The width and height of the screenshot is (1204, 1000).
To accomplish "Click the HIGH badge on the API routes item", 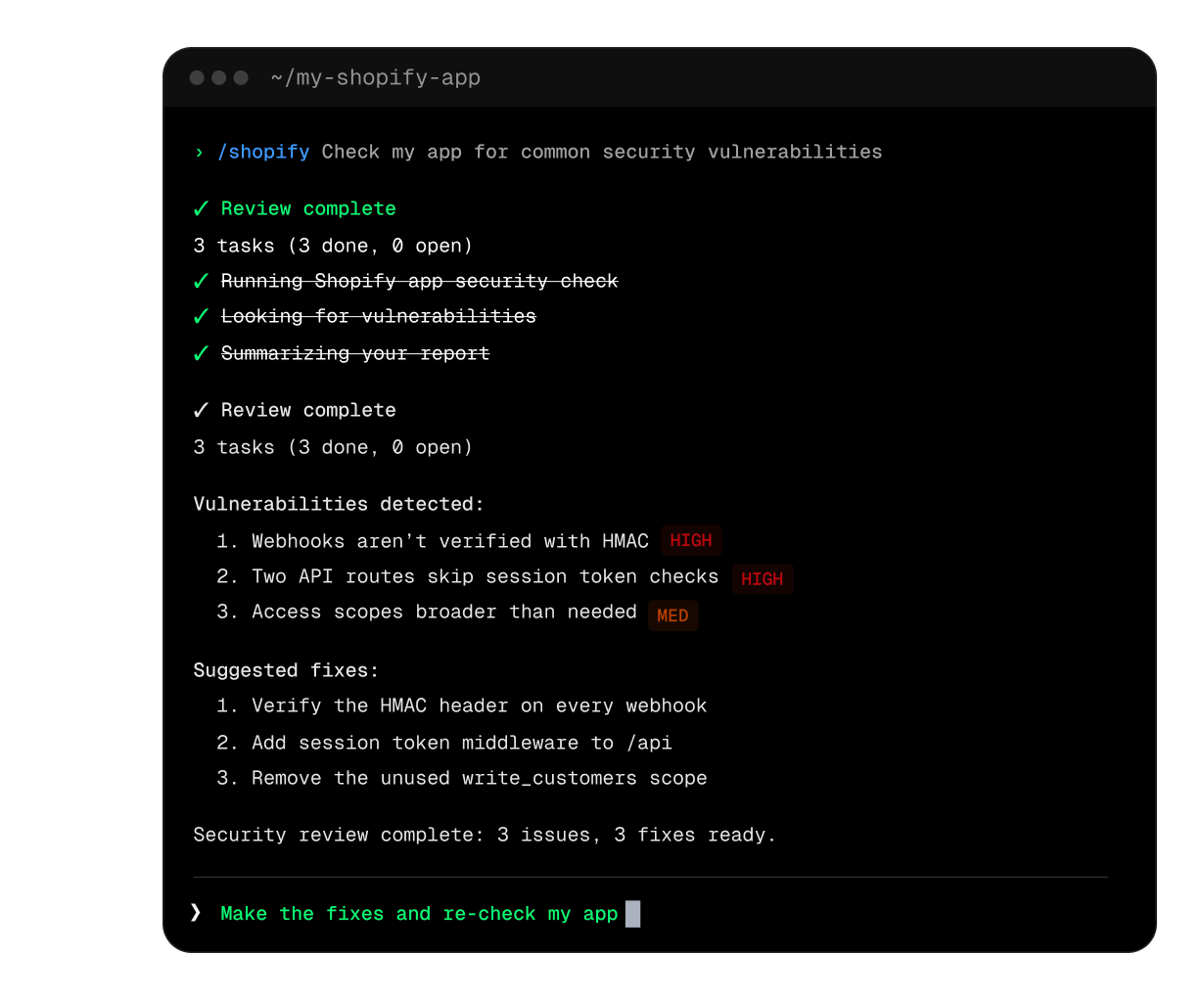I will coord(763,579).
